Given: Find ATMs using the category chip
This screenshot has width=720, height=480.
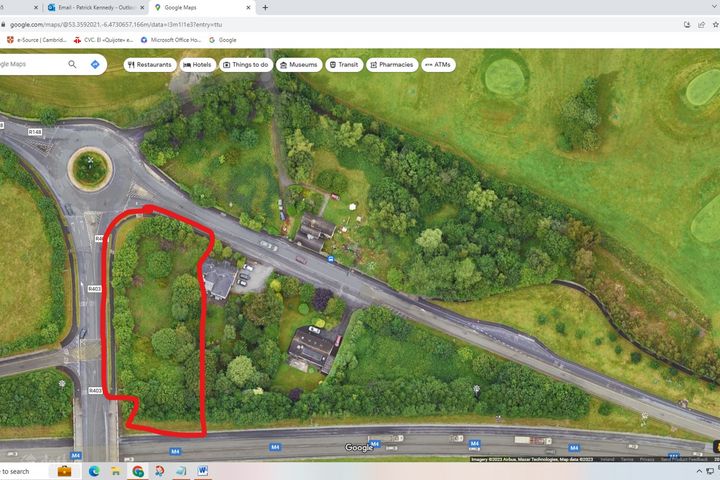Looking at the screenshot, I should [439, 64].
